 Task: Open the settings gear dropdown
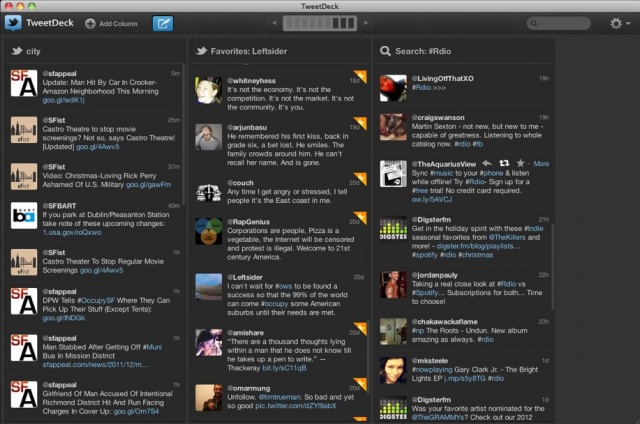click(620, 23)
